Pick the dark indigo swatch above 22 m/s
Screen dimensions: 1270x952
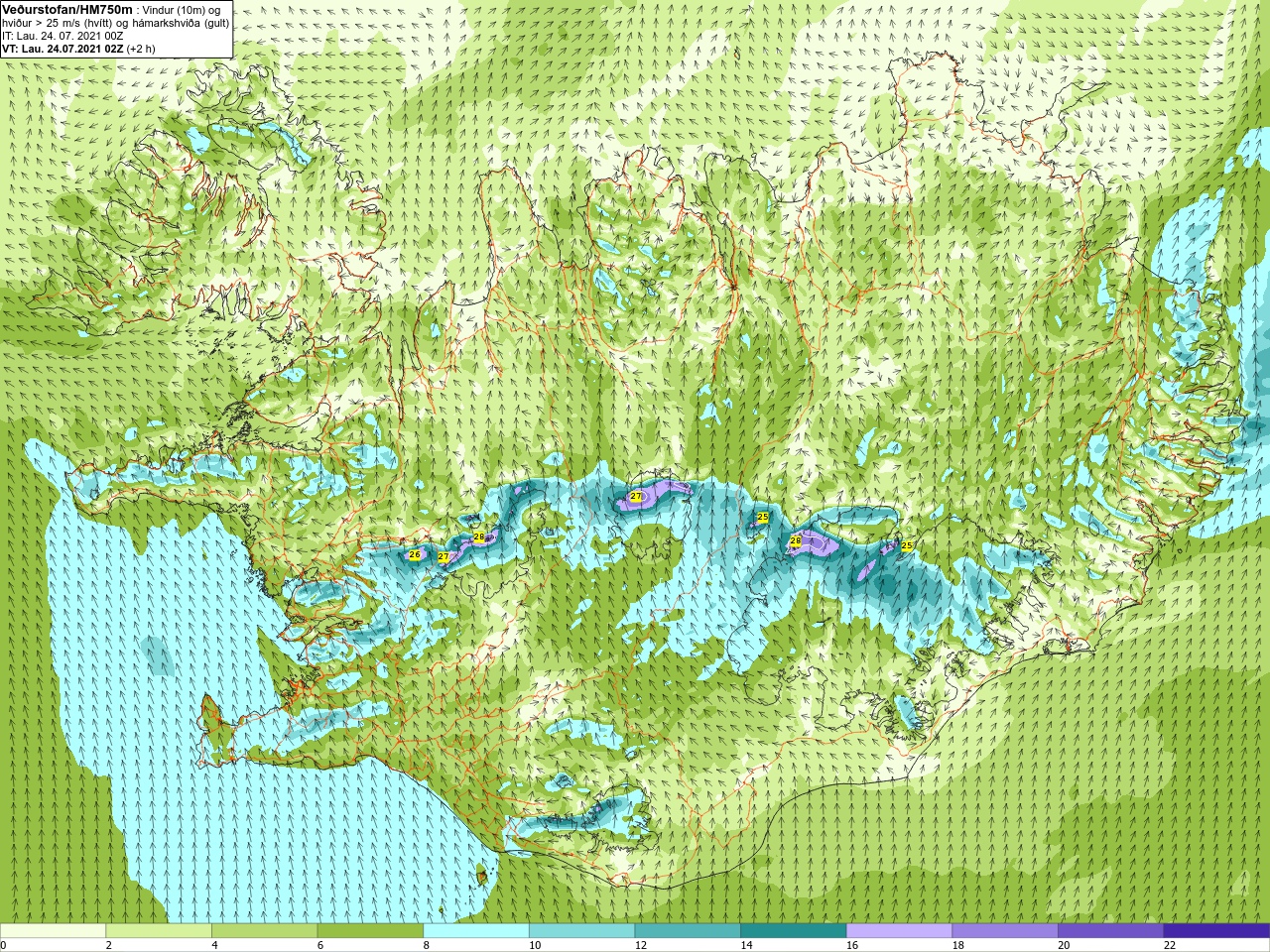pyautogui.click(x=1216, y=931)
